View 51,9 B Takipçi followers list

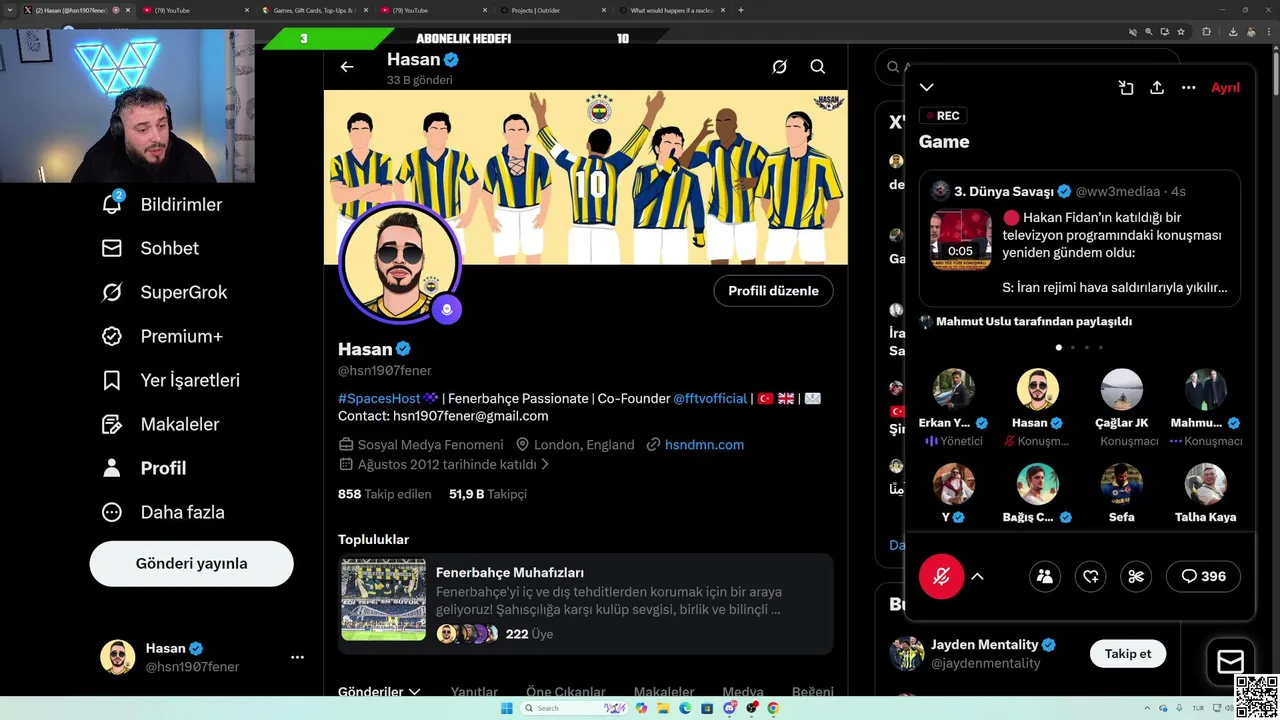488,494
